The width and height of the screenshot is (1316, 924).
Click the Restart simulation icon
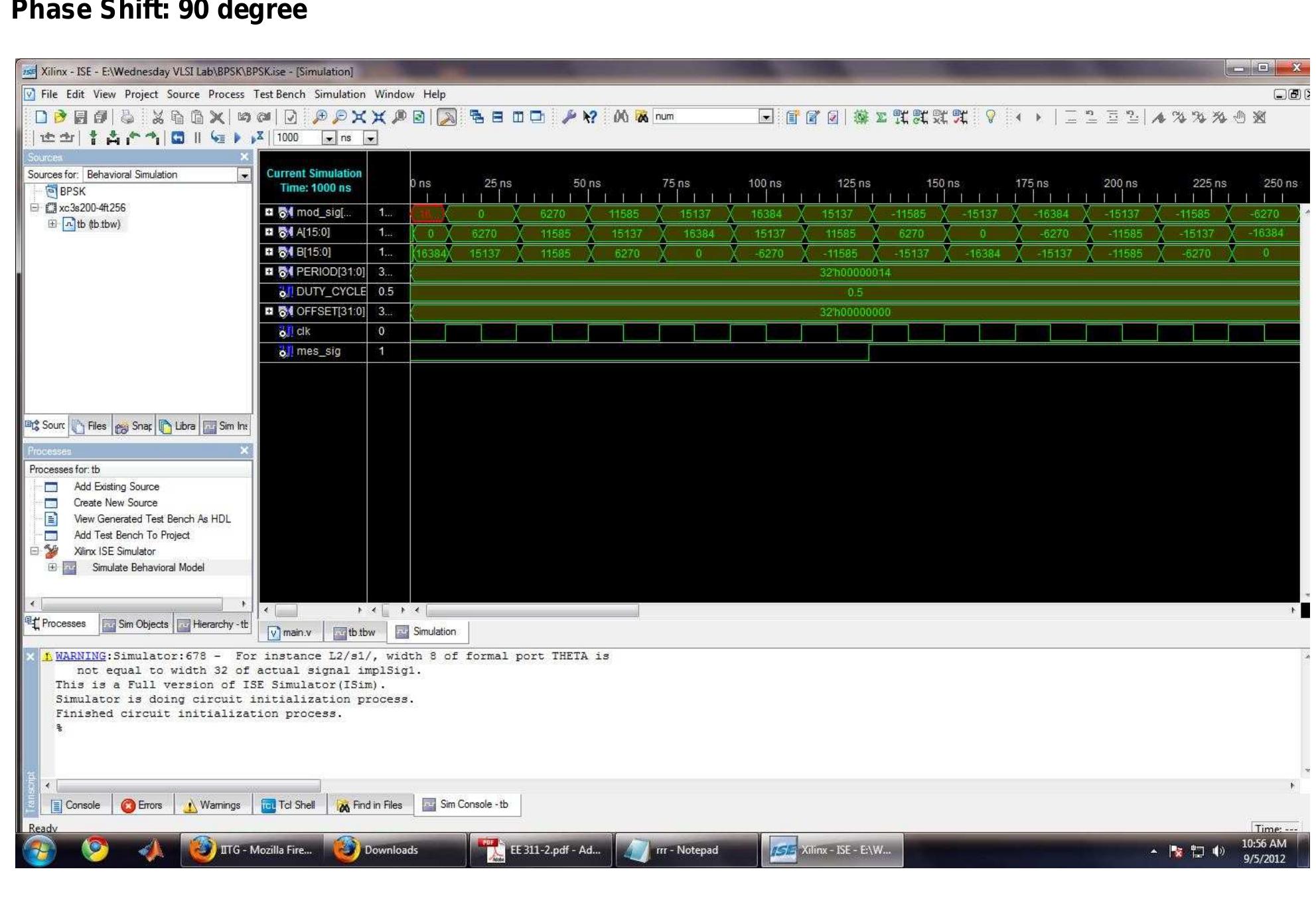179,138
